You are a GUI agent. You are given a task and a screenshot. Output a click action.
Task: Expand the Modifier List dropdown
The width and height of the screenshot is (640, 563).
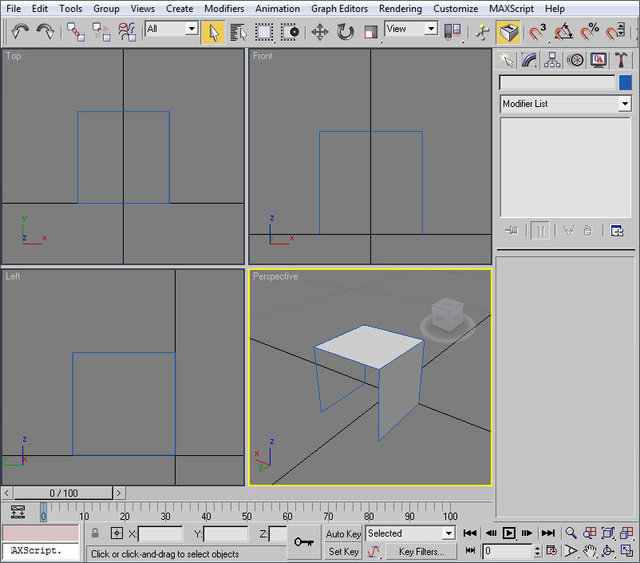(625, 104)
